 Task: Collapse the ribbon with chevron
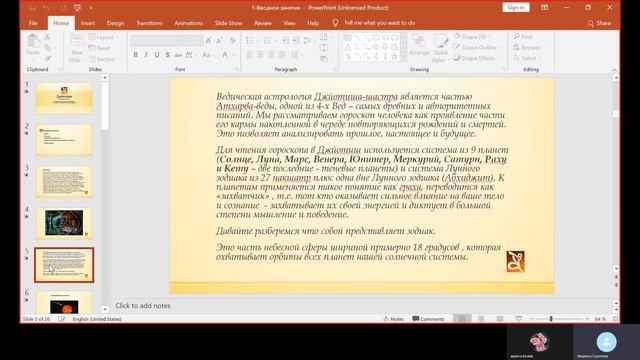pyautogui.click(x=614, y=70)
